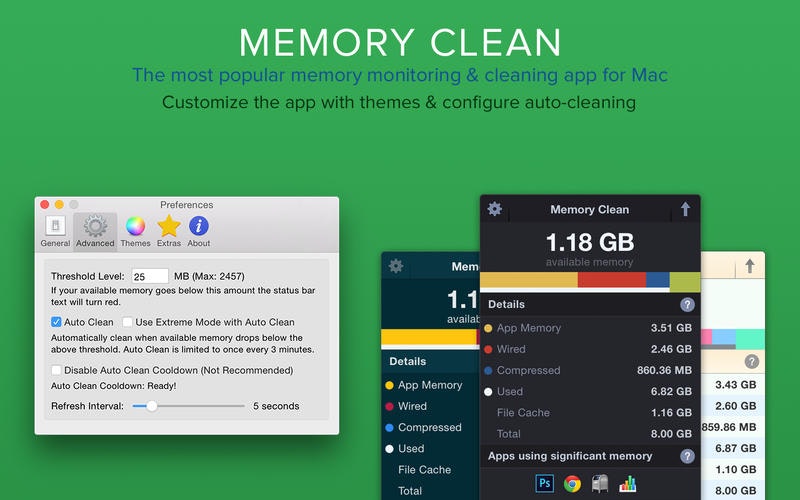This screenshot has width=800, height=500.
Task: Click the Refresh Interval slider handle
Action: [x=152, y=406]
